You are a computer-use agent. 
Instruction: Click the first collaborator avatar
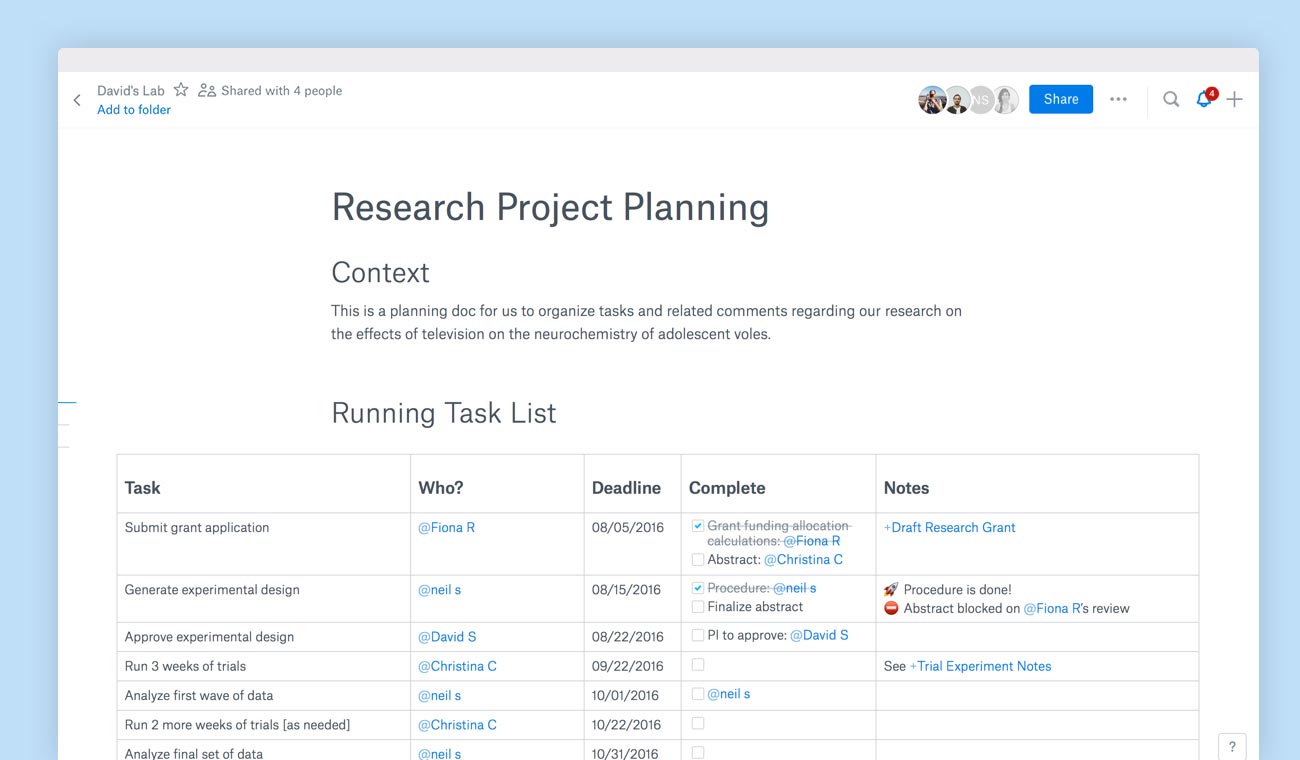(x=931, y=100)
